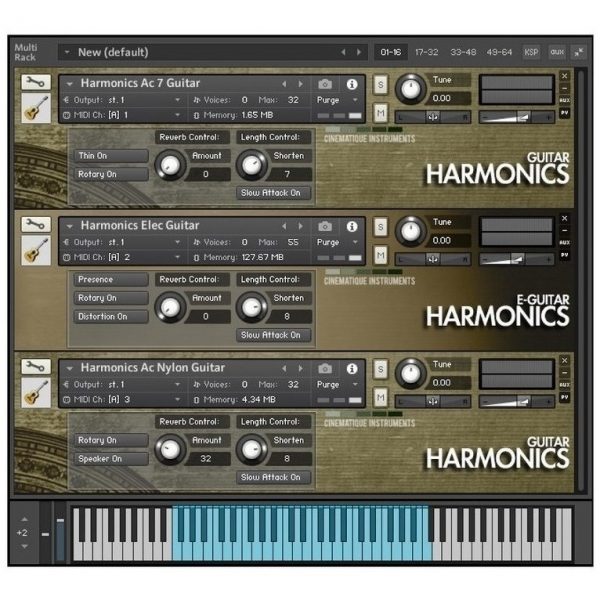Click Rotary On for Elec Guitar

pyautogui.click(x=111, y=298)
